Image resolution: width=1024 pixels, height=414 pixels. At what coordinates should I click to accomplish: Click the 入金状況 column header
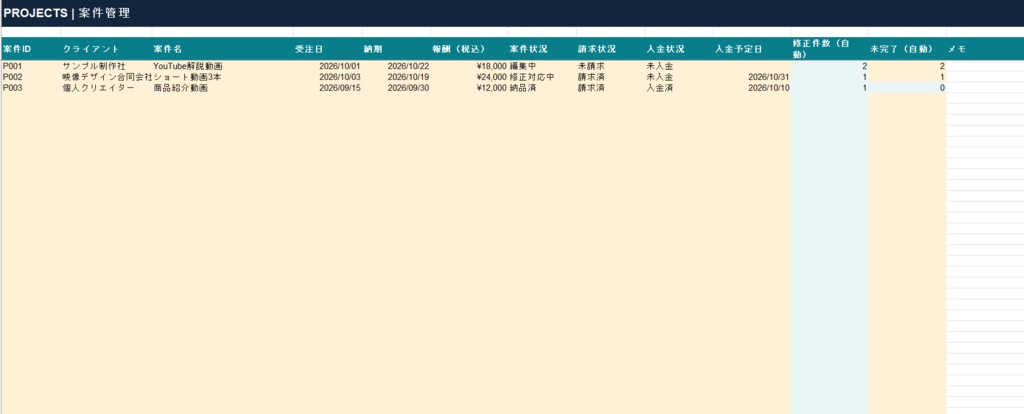tap(679, 49)
